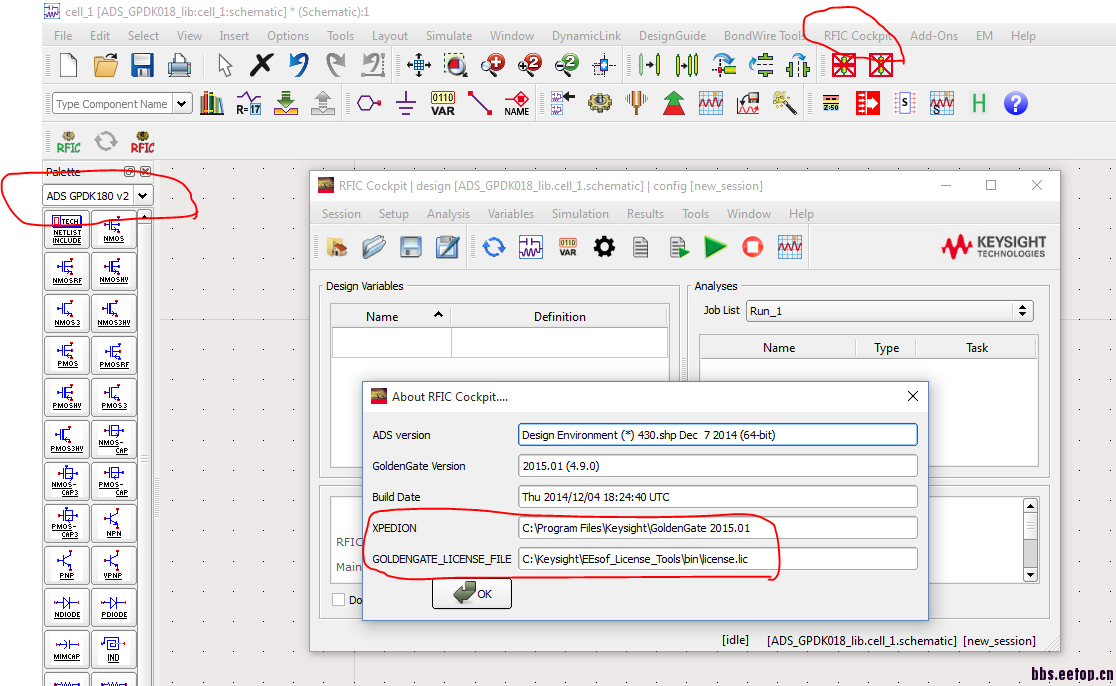The width and height of the screenshot is (1116, 686).
Task: Open the DesignGuide menu in ADS
Action: click(672, 36)
